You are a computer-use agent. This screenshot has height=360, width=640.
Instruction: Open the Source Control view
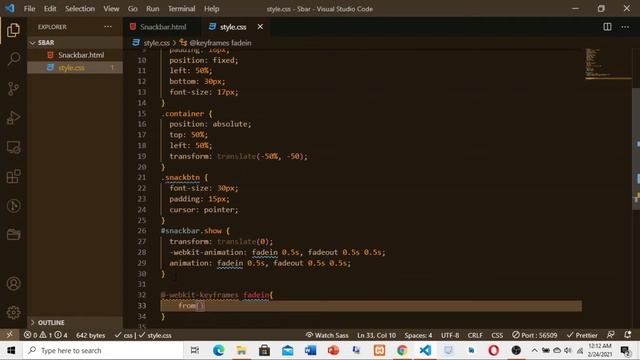point(13,89)
